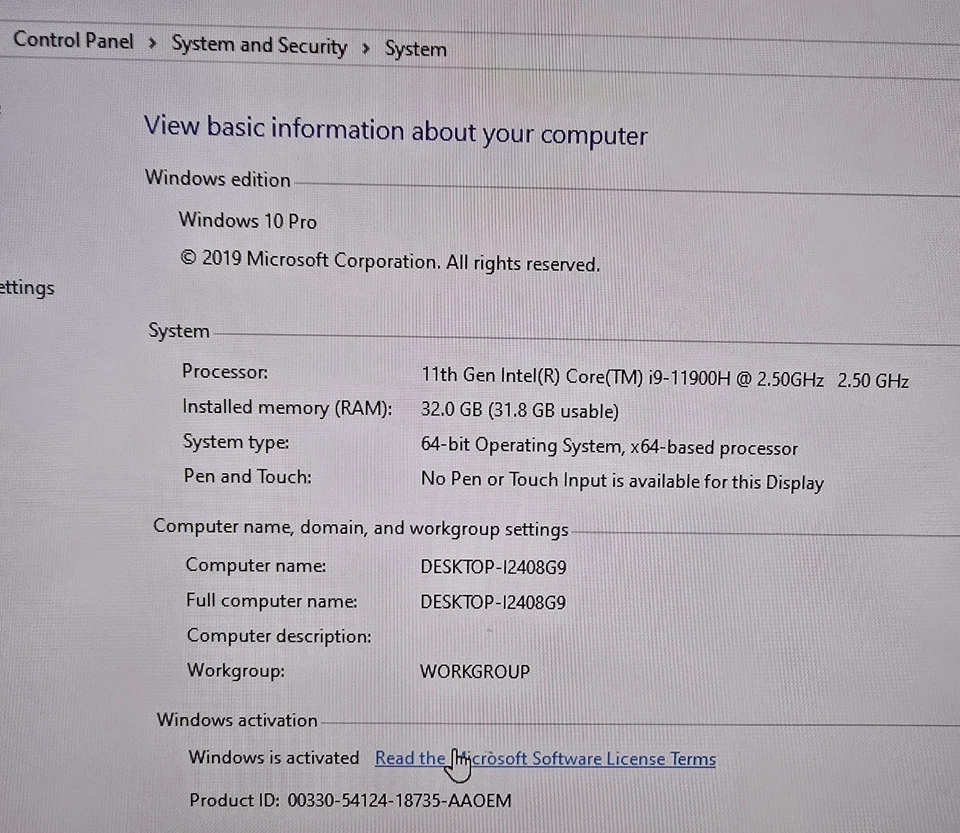Click the 64-bit System type description
Image resolution: width=960 pixels, height=833 pixels.
pos(610,447)
